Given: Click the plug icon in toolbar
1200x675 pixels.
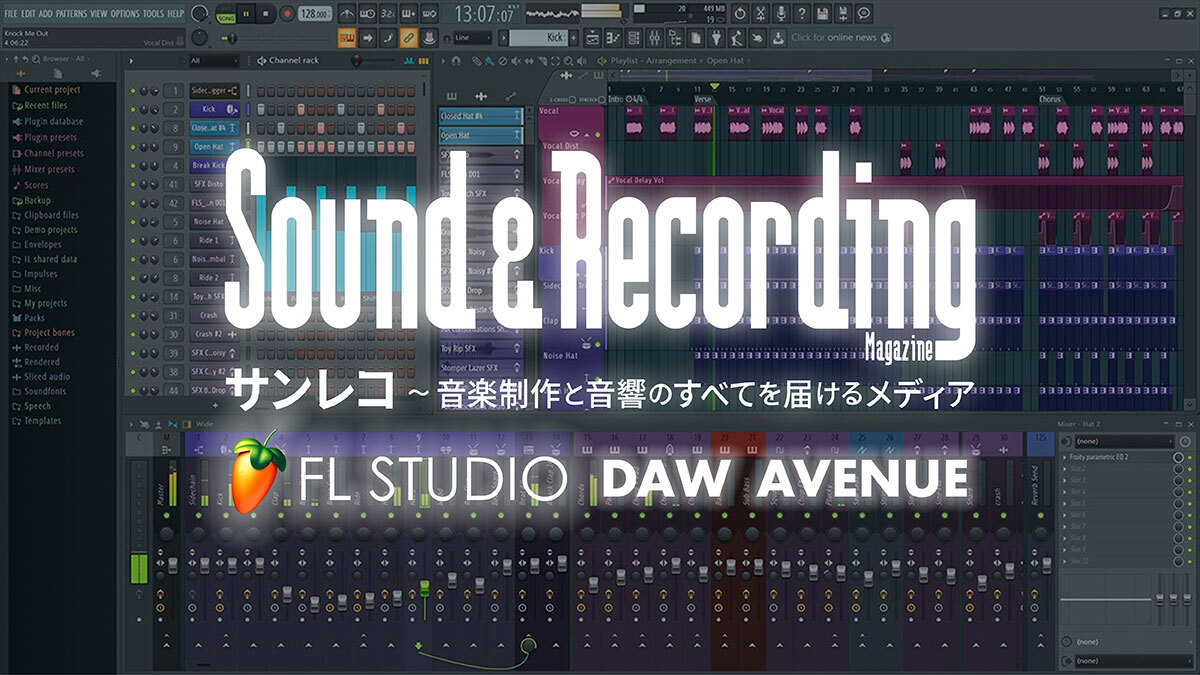Looking at the screenshot, I should pos(717,37).
